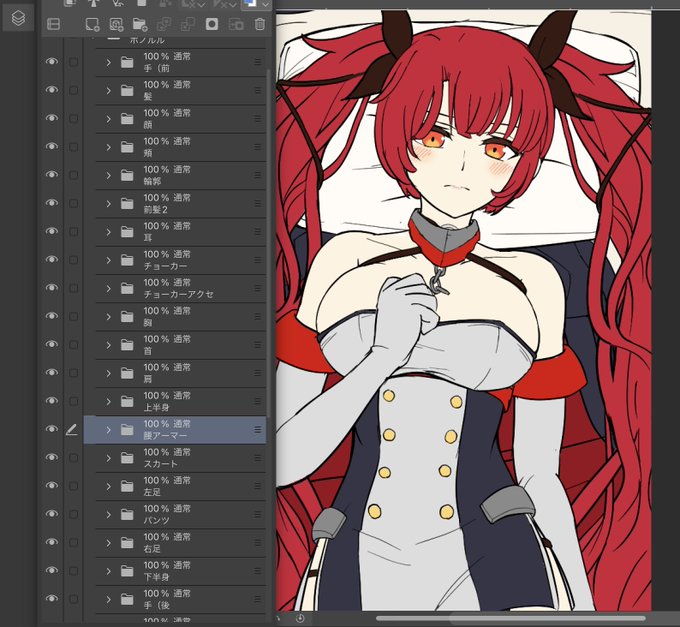Create a new vector layer

pos(116,24)
